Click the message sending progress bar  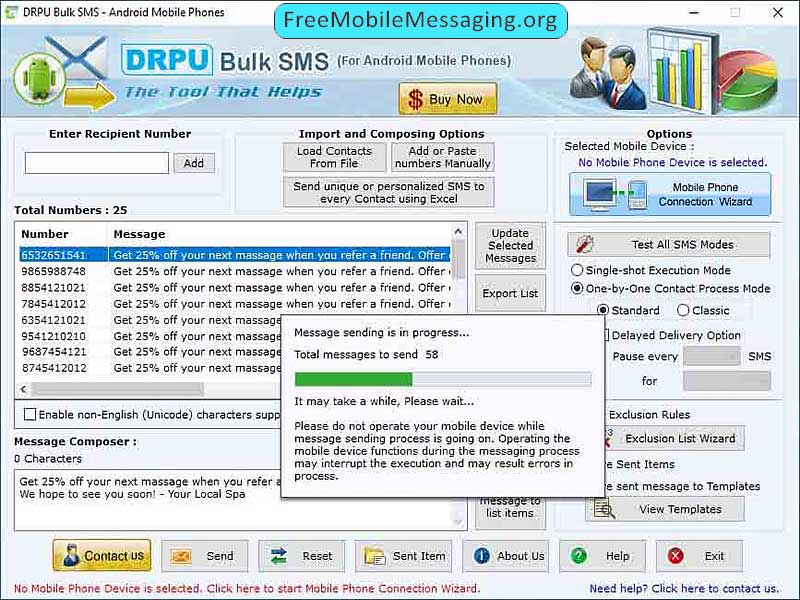click(x=443, y=379)
